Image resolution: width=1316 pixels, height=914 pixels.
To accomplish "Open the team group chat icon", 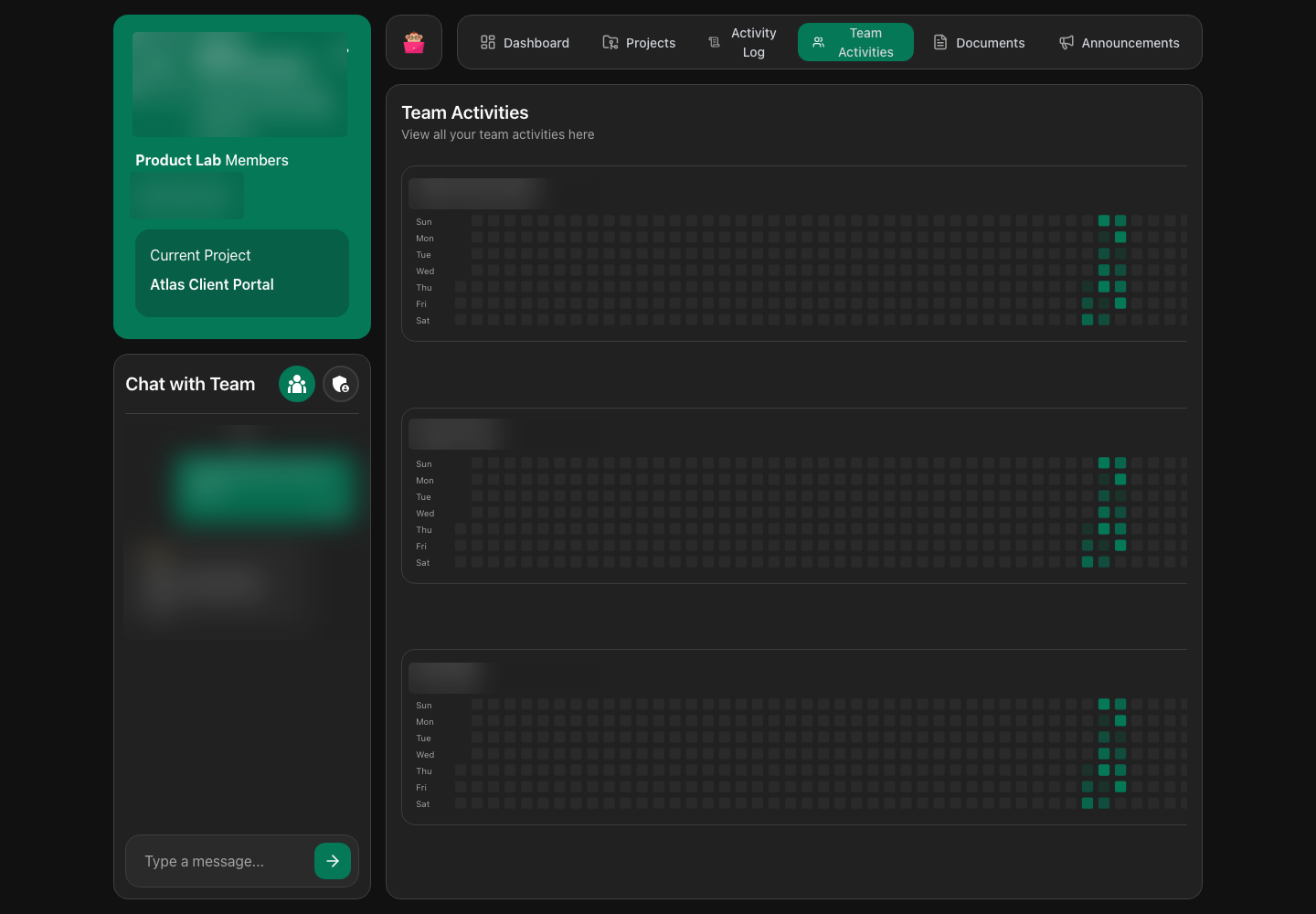I will 297,384.
